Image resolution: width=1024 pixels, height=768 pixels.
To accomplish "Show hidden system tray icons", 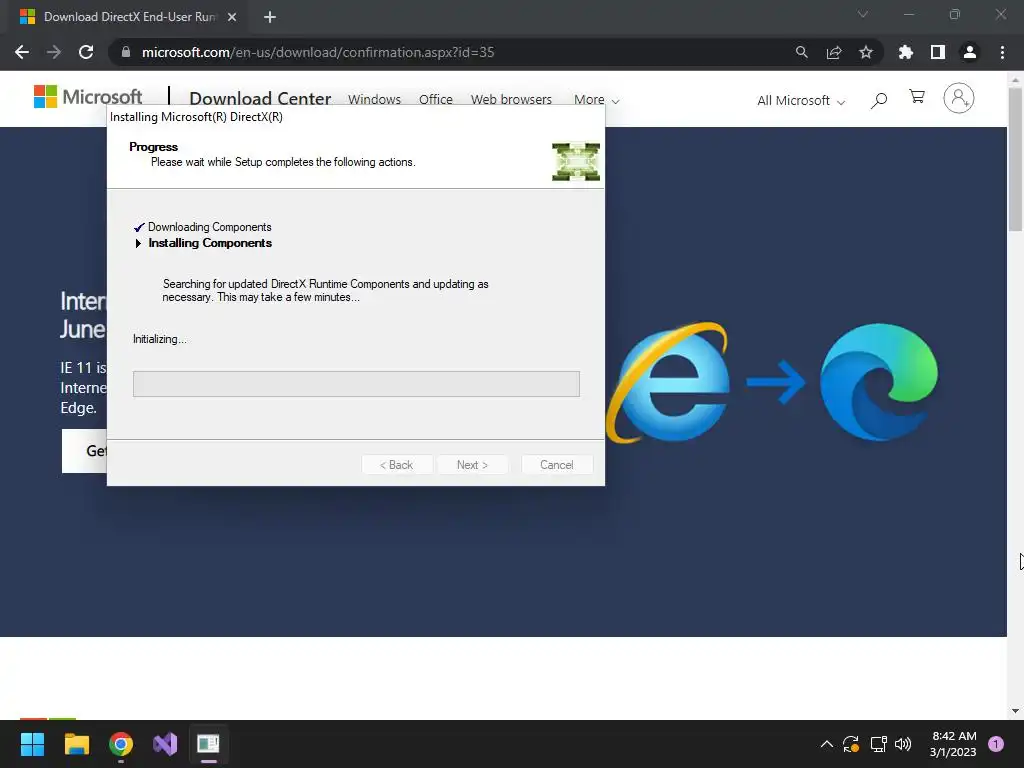I will coord(826,744).
